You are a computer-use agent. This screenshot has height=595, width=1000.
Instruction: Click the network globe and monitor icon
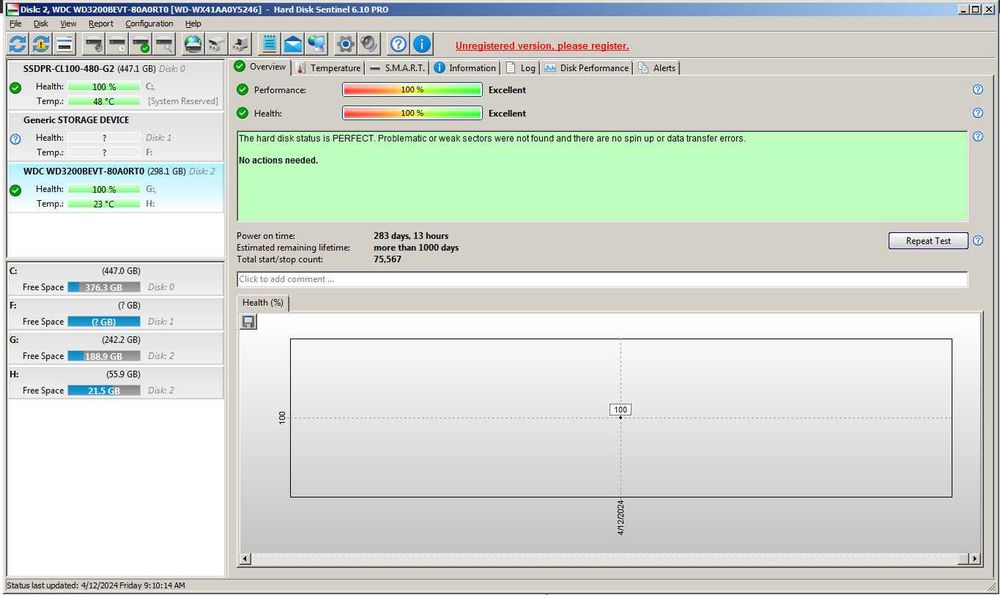pos(316,44)
